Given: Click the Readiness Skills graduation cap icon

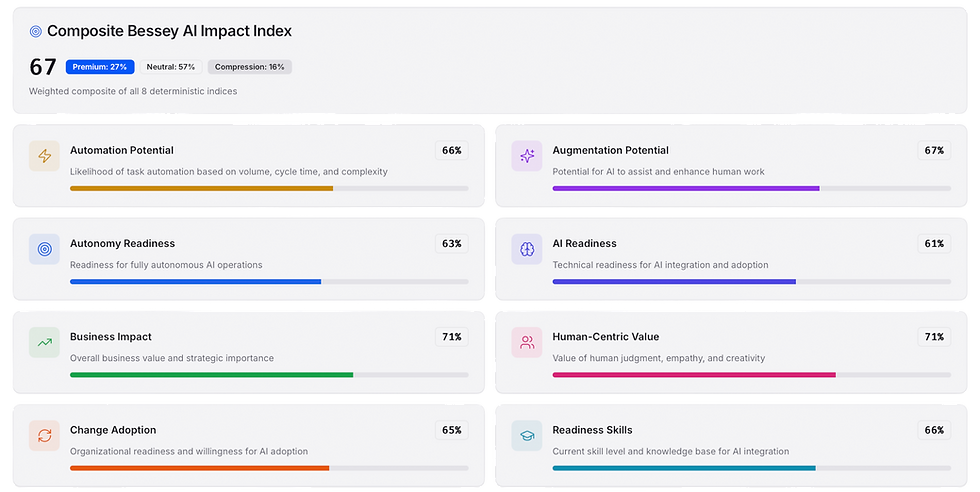Looking at the screenshot, I should pyautogui.click(x=527, y=436).
